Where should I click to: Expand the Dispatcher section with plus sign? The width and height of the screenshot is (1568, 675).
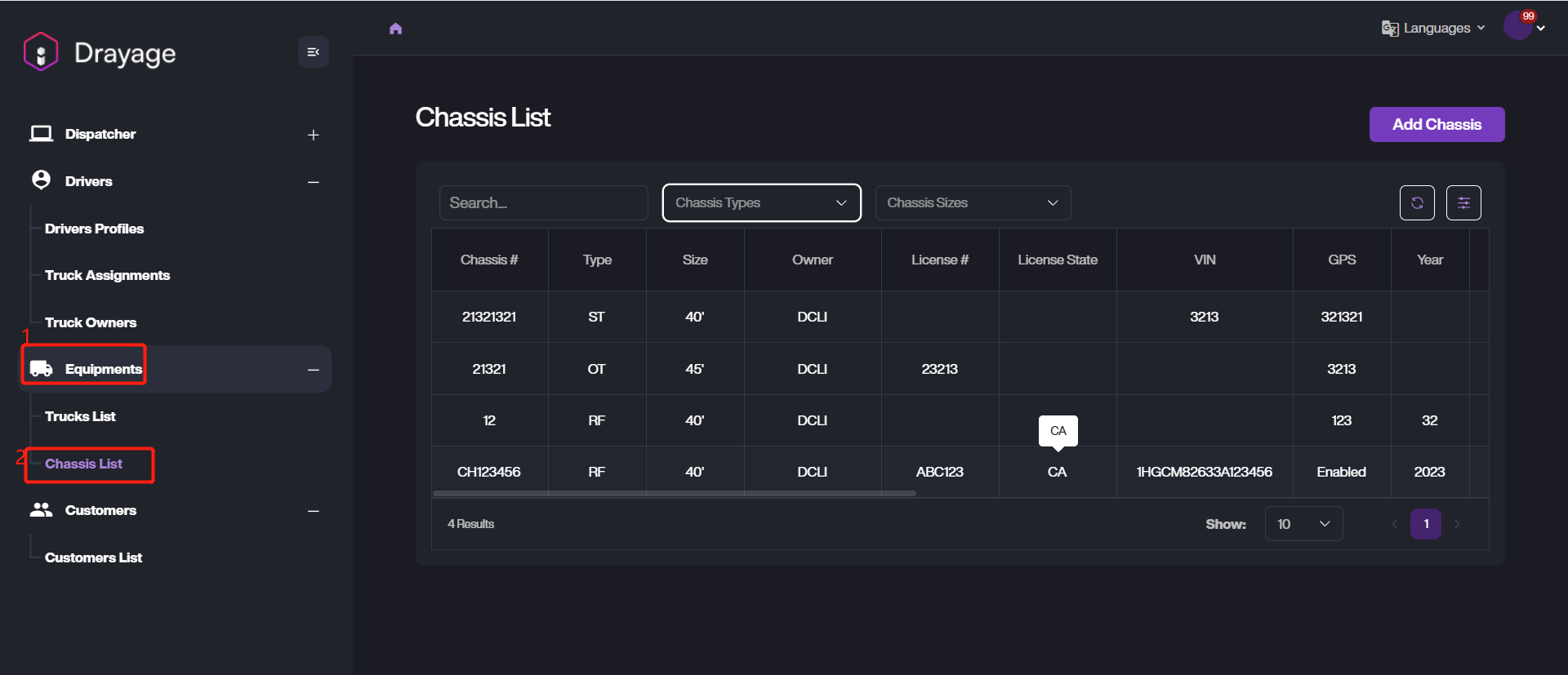coord(313,135)
